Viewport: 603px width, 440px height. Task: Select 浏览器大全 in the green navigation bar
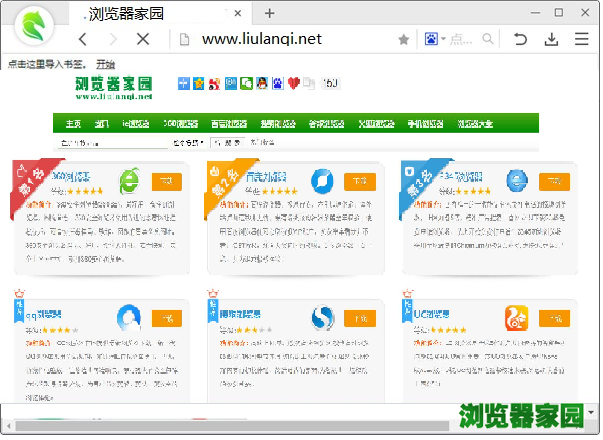[x=474, y=124]
